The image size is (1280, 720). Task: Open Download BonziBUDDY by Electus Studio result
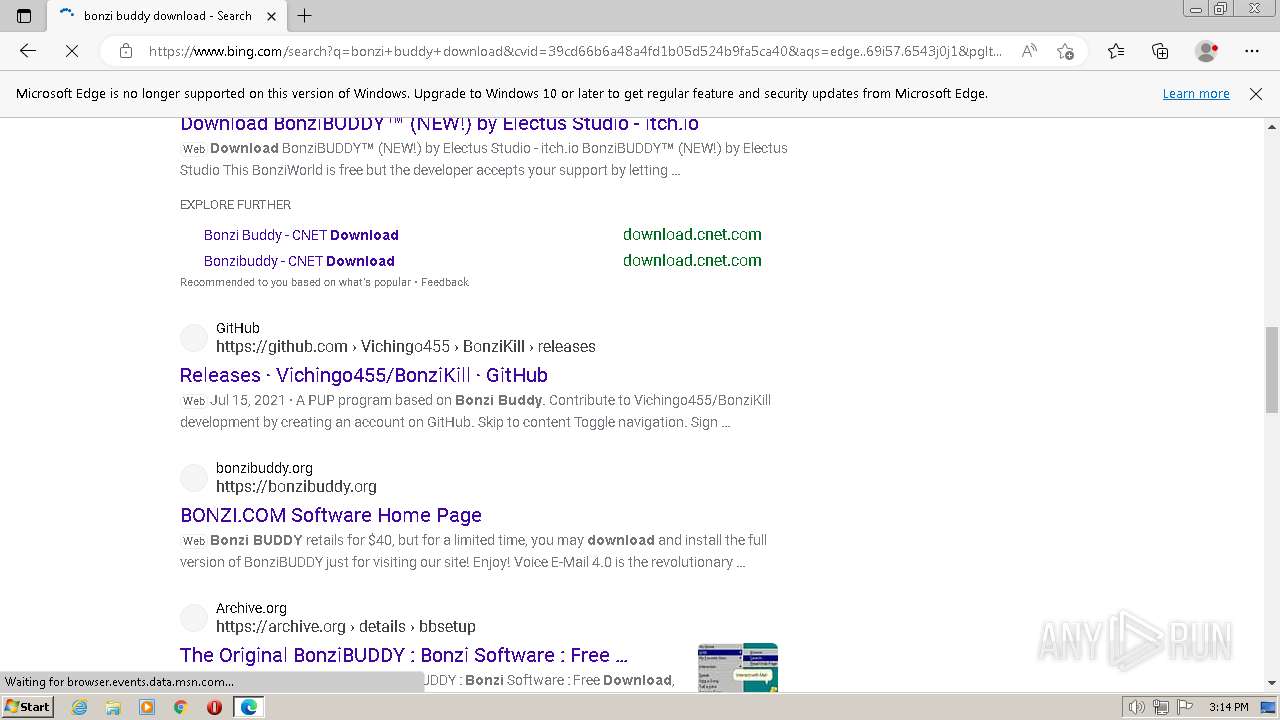439,124
